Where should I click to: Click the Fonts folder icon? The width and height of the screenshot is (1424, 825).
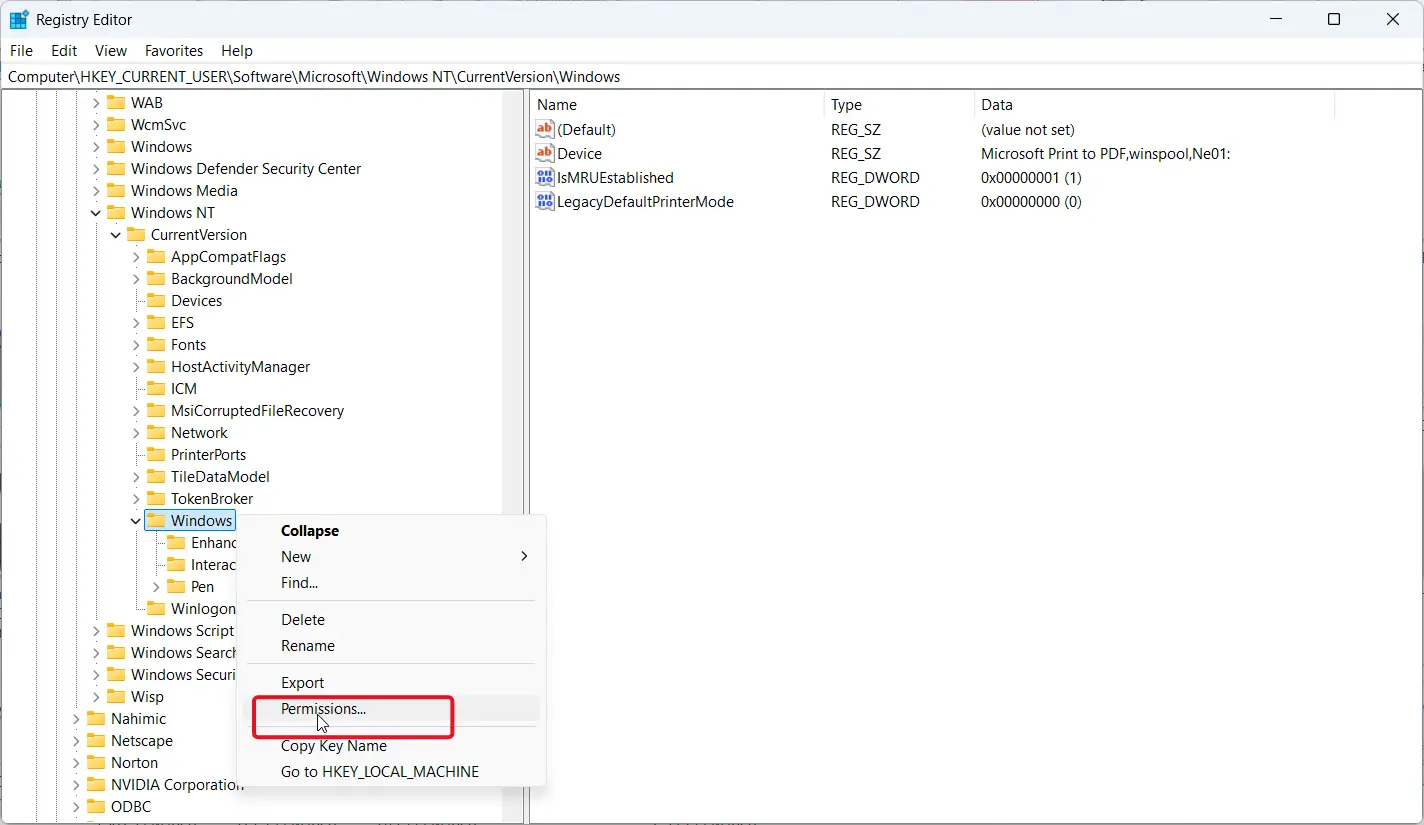[x=156, y=344]
